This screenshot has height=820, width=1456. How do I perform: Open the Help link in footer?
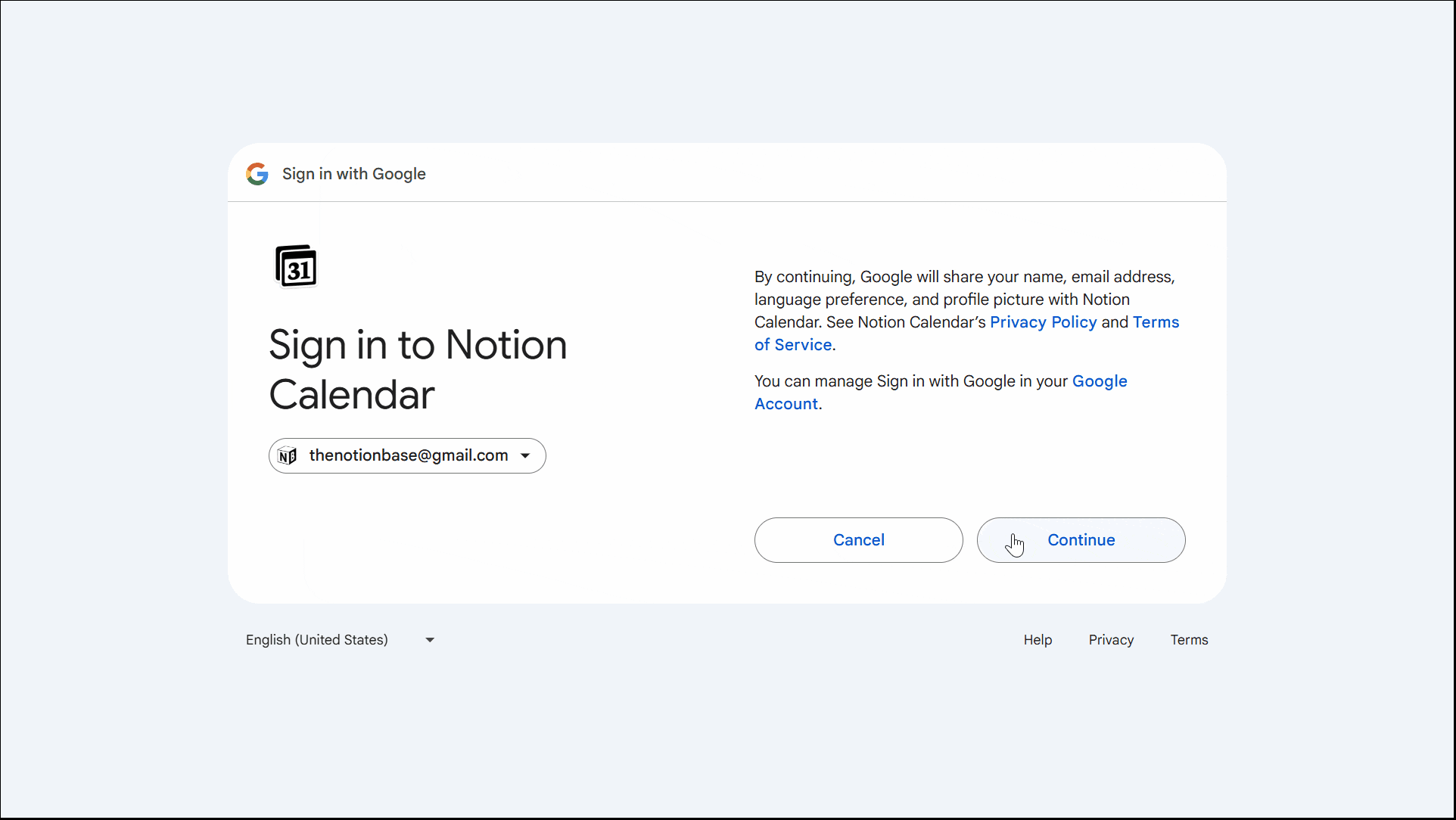1038,640
